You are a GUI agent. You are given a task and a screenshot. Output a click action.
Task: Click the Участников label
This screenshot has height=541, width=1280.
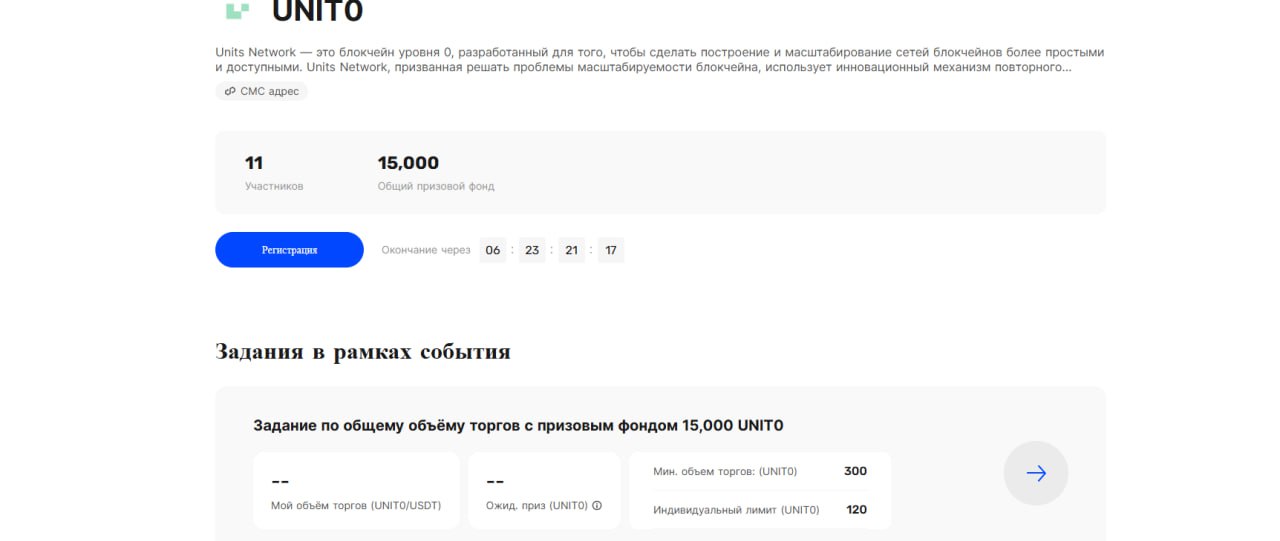(x=274, y=186)
